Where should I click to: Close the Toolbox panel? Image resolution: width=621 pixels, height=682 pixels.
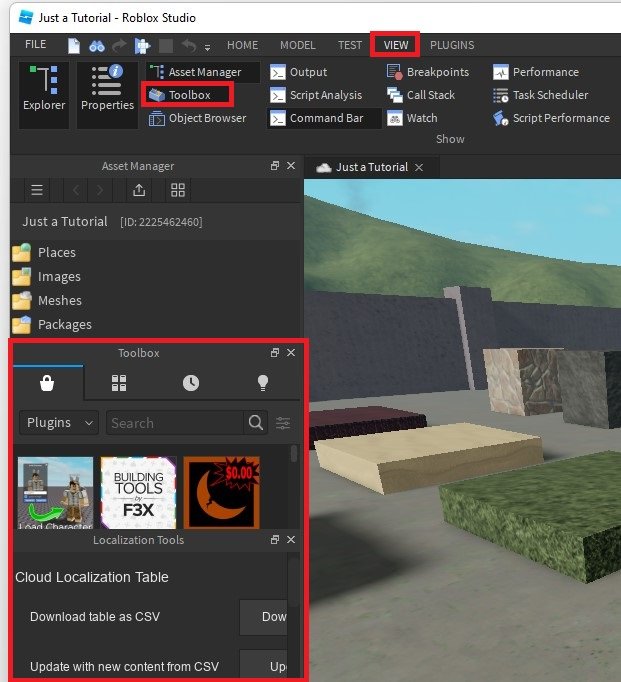coord(291,353)
